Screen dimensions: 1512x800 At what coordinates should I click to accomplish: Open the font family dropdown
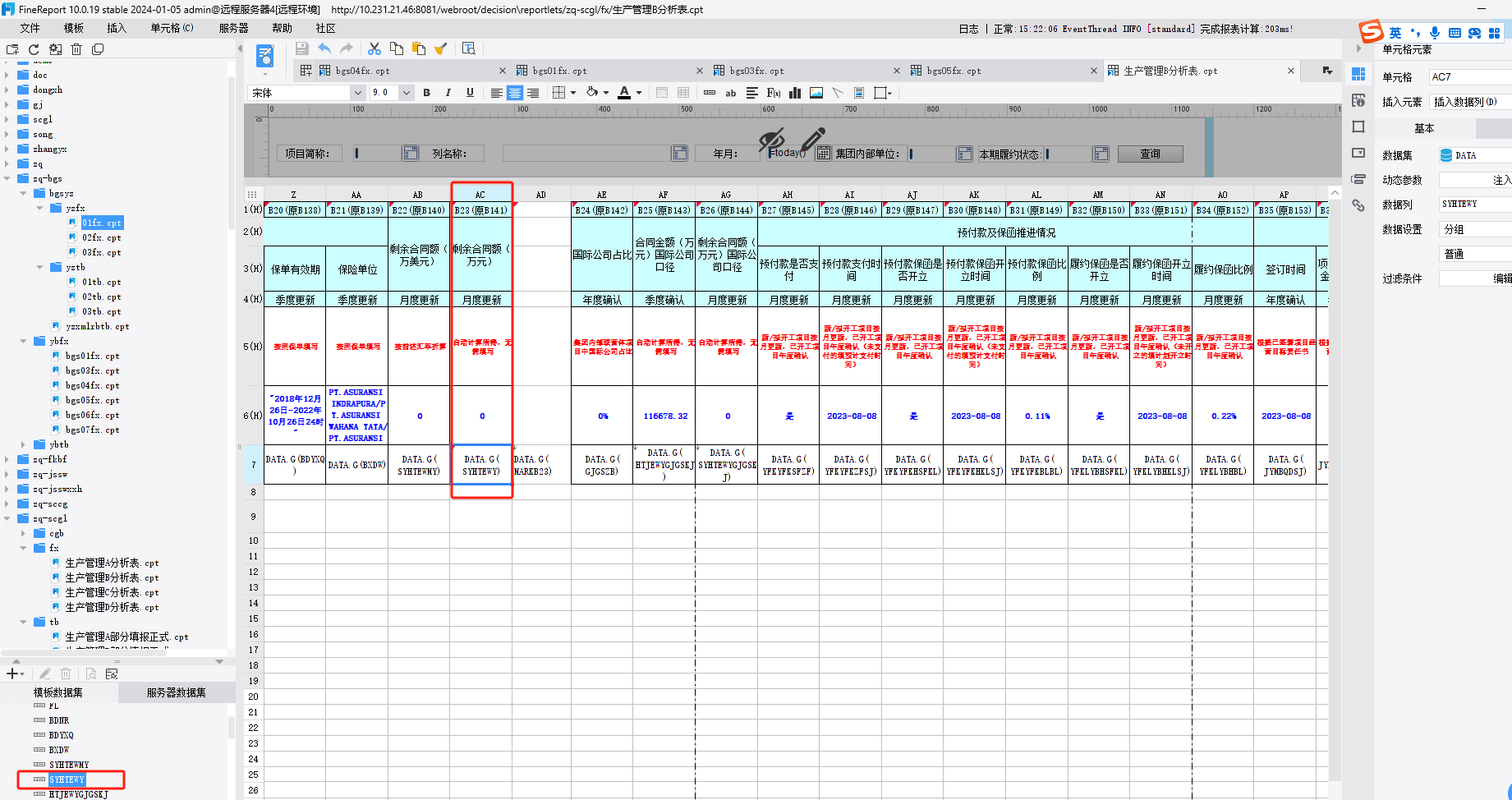coord(358,93)
